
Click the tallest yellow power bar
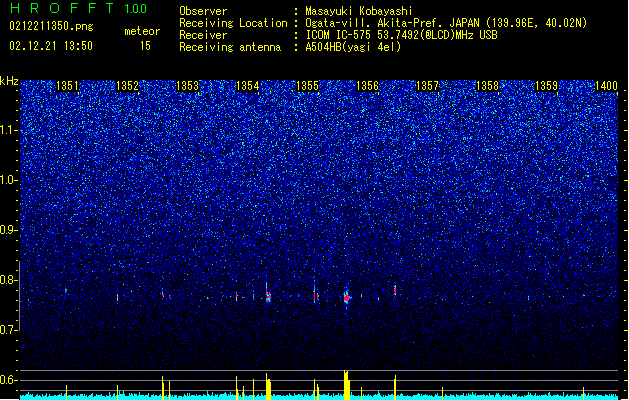(x=347, y=385)
